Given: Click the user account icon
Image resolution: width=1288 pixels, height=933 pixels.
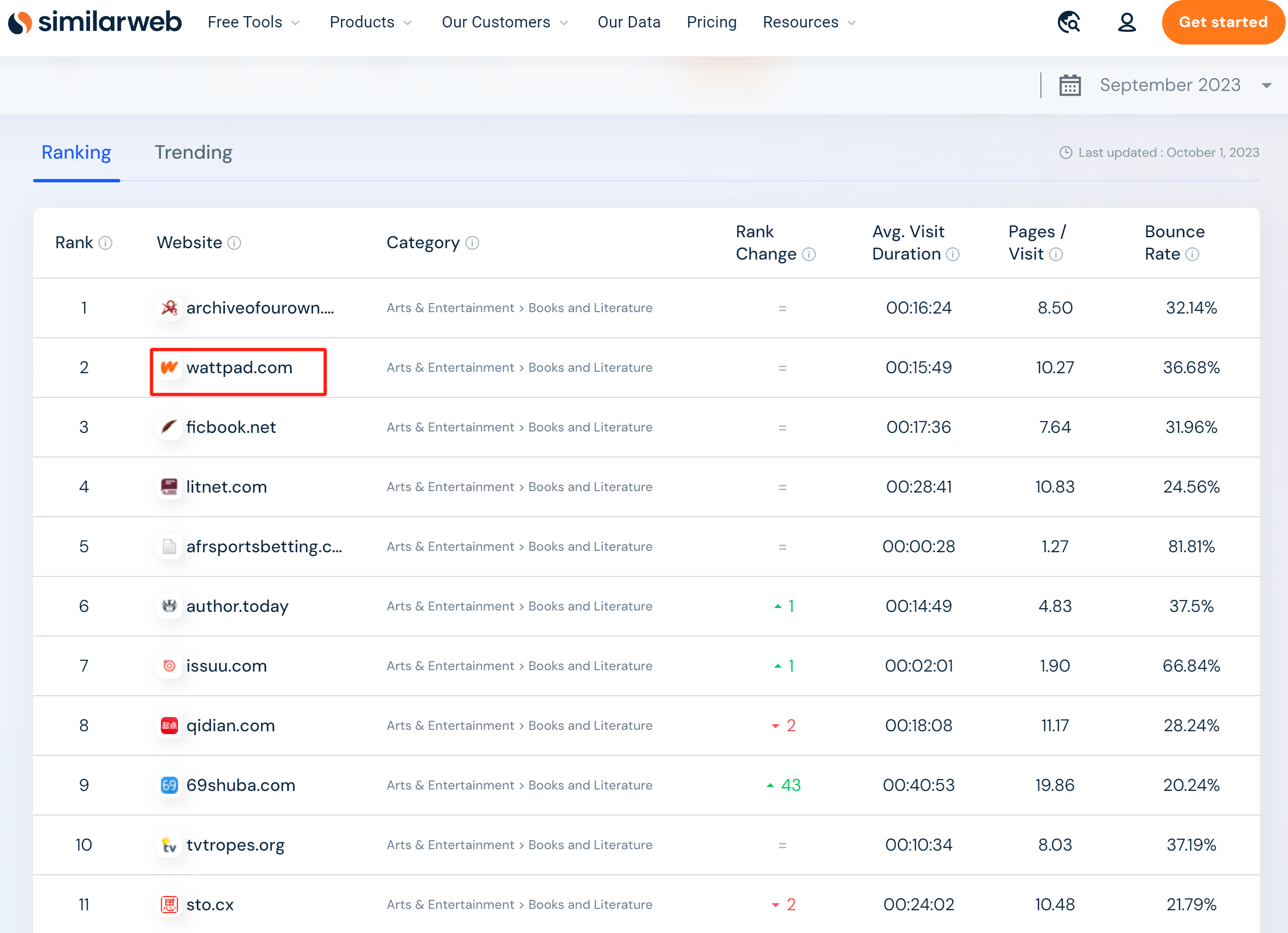Looking at the screenshot, I should click(x=1127, y=22).
